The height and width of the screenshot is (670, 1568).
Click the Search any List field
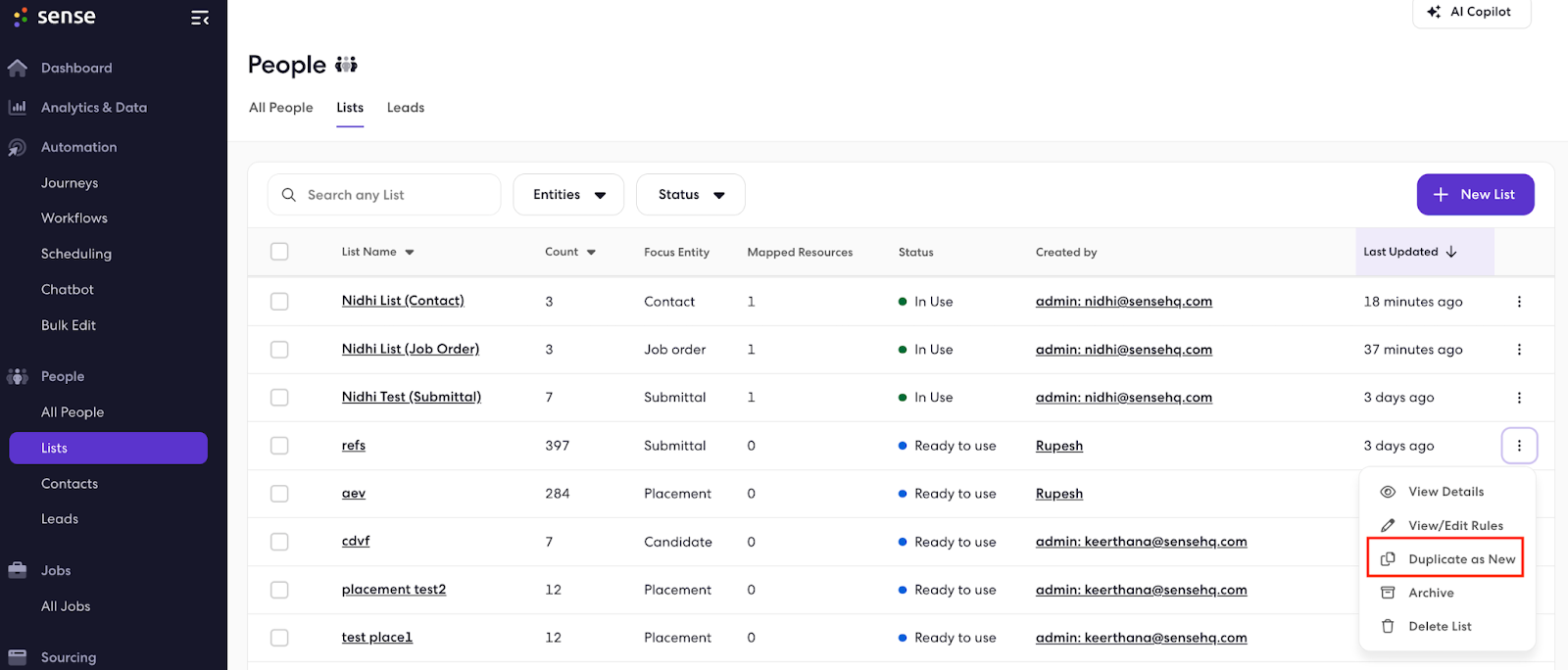pyautogui.click(x=384, y=195)
